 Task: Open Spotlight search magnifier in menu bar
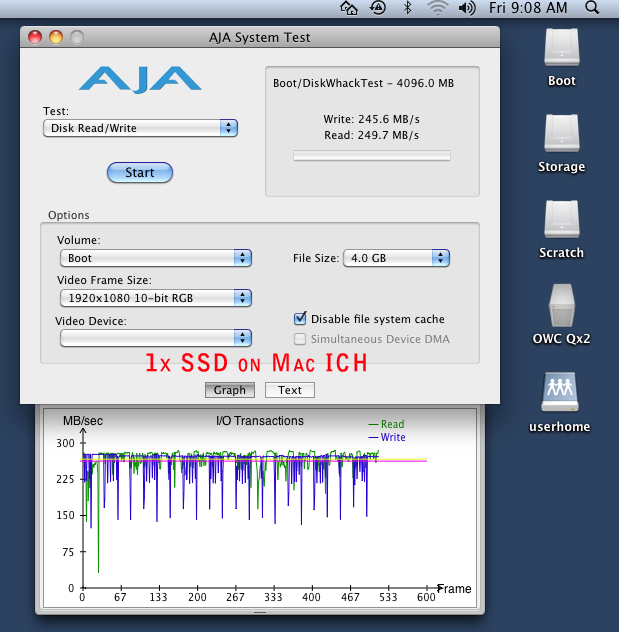(x=592, y=8)
